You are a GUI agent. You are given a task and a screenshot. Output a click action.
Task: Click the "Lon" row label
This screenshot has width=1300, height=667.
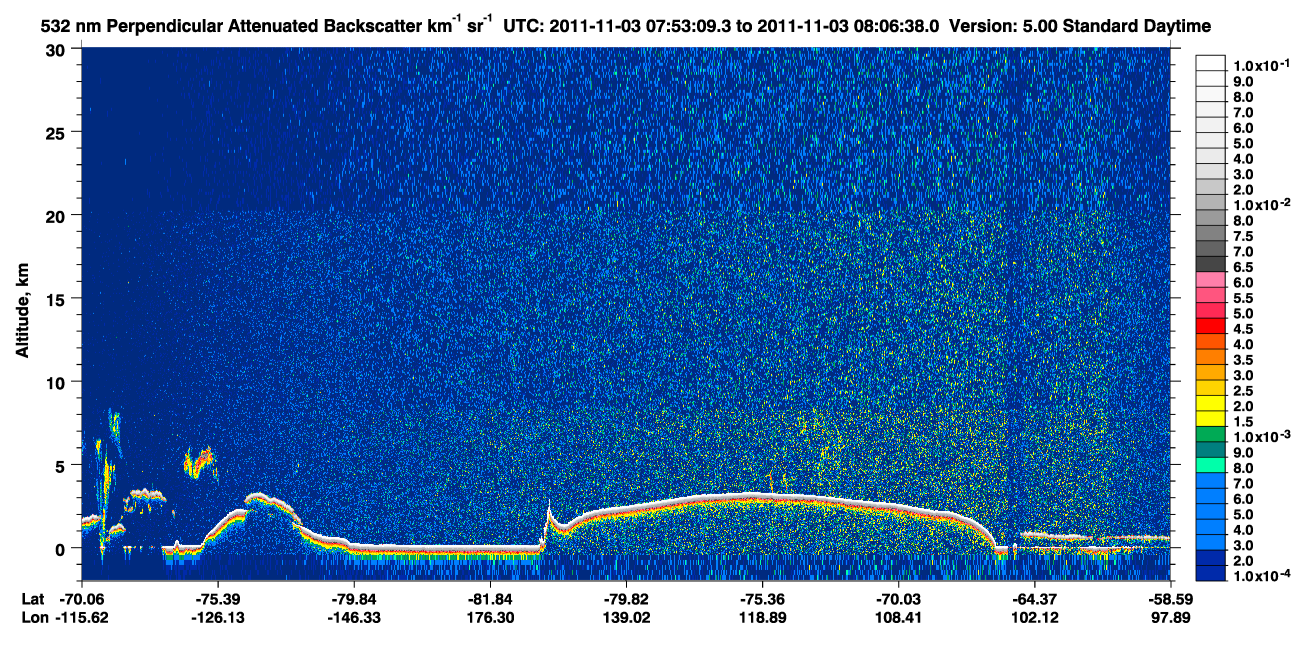click(33, 617)
